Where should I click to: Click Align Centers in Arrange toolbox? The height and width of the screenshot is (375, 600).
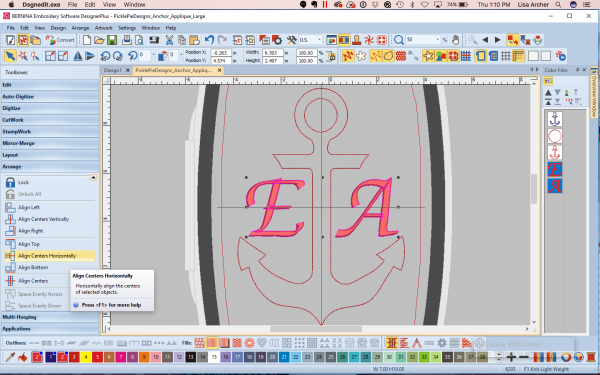coord(27,281)
